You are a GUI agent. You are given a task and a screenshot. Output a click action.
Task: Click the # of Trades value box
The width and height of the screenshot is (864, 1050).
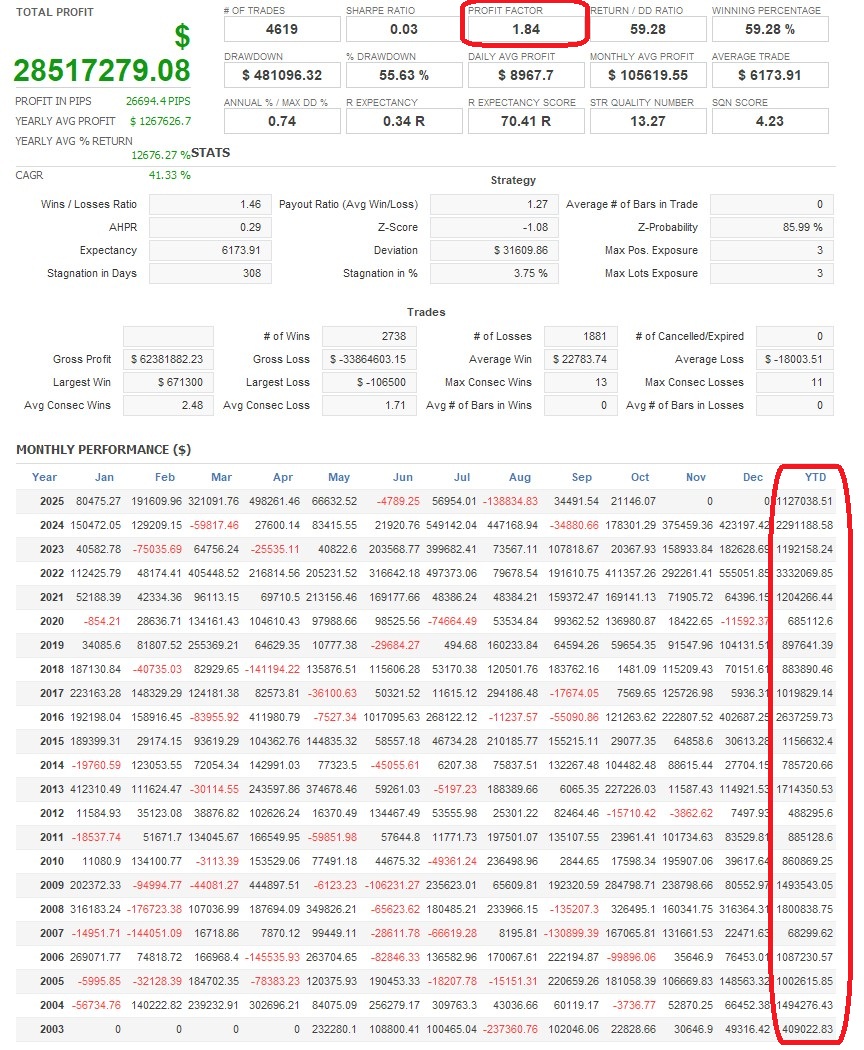[x=282, y=29]
